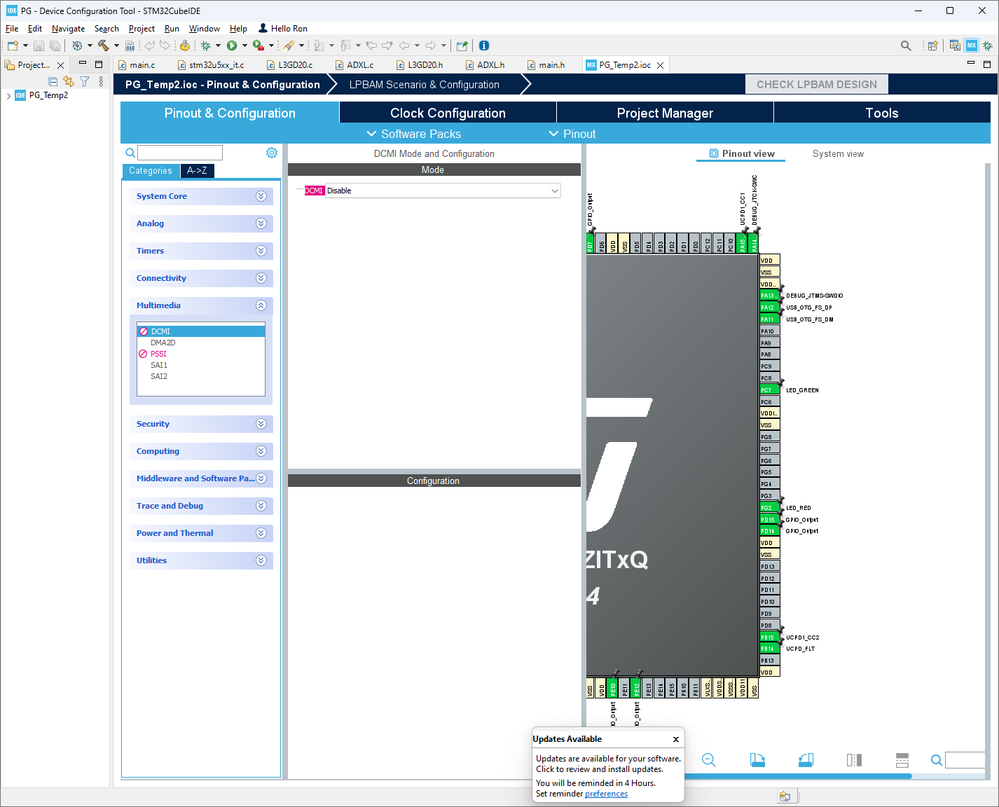Click the pin search input field
Image resolution: width=999 pixels, height=807 pixels.
pos(967,760)
